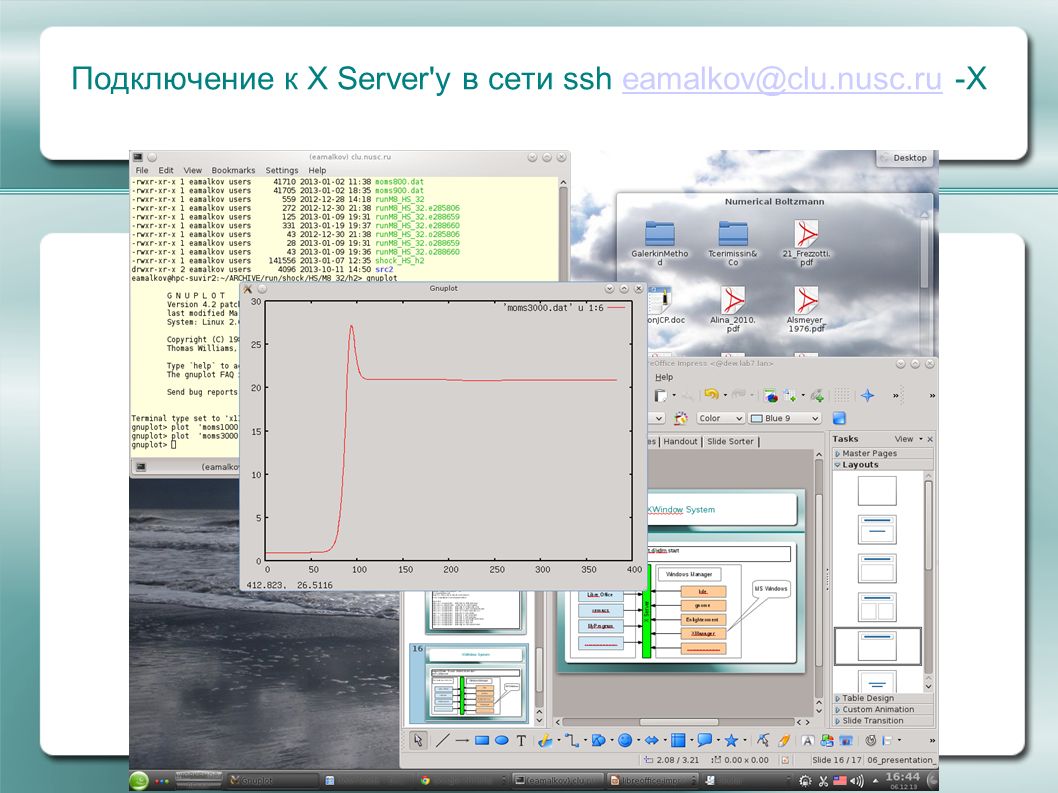This screenshot has height=793, width=1058.
Task: Pick the Line drawing tool
Action: click(x=443, y=740)
